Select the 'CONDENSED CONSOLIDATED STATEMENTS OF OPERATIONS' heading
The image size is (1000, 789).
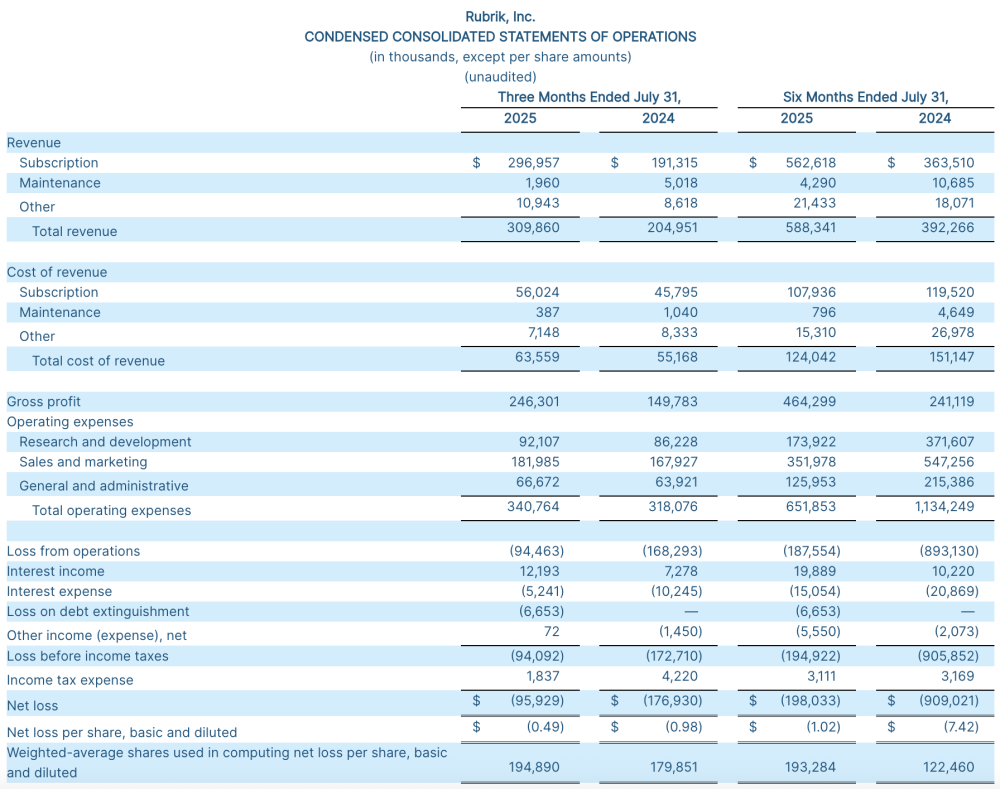[x=500, y=37]
